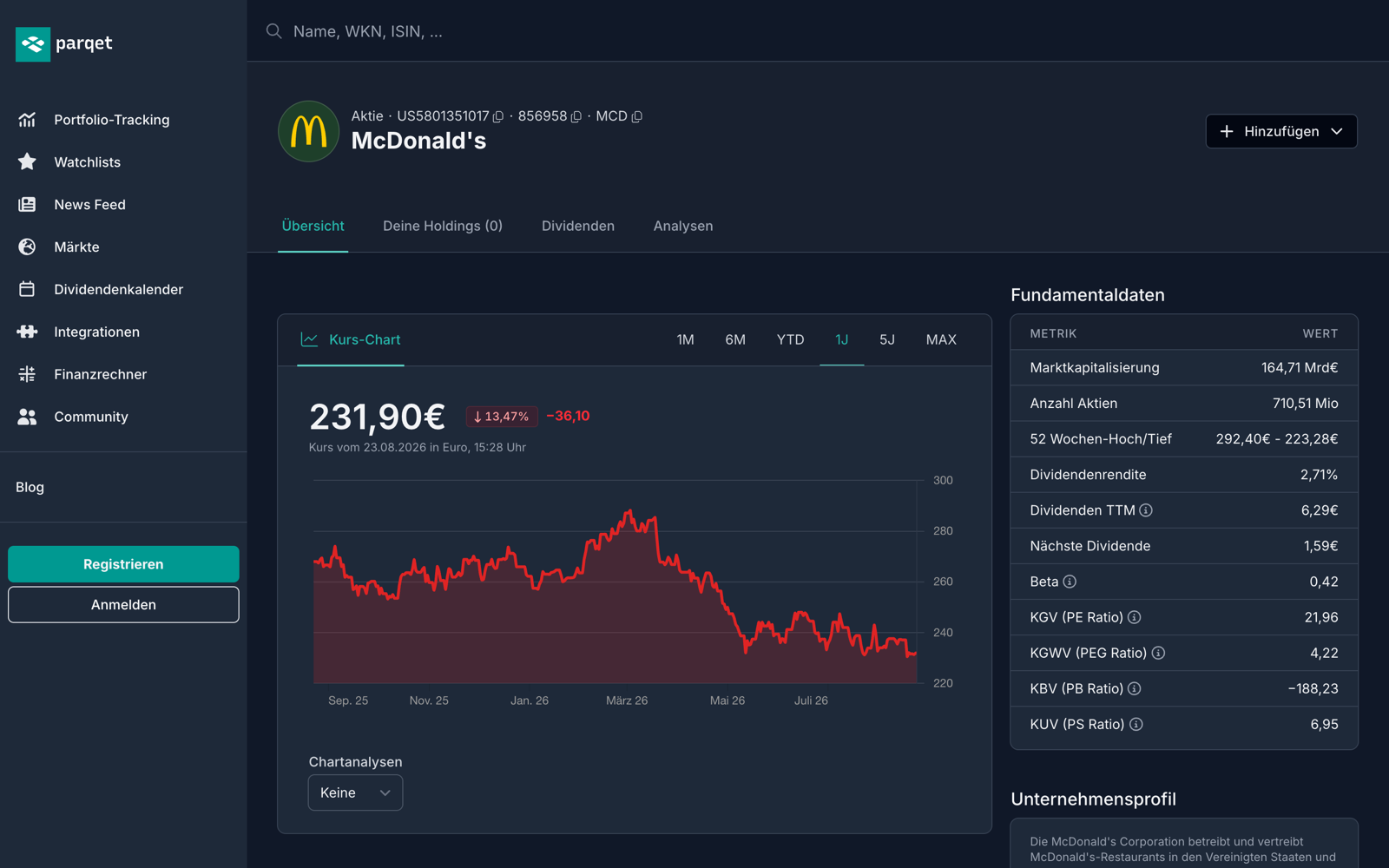The width and height of the screenshot is (1389, 868).
Task: Click the Nächste Dividende row
Action: pyautogui.click(x=1184, y=546)
